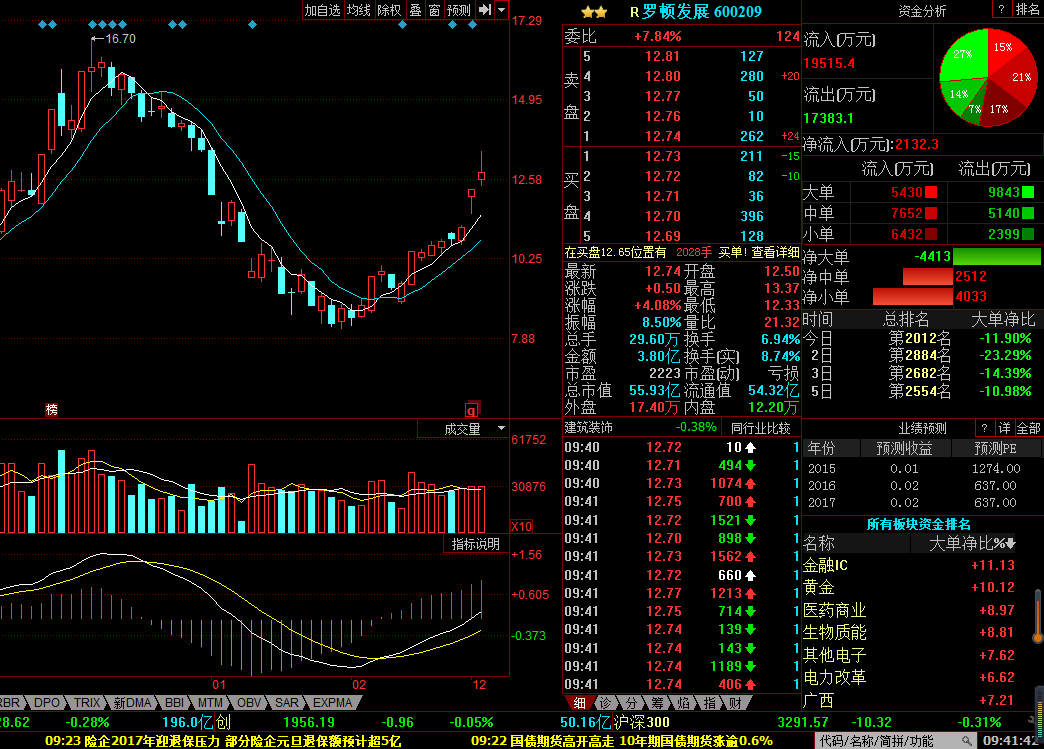Toggle the 叠 overlay chart option
Viewport: 1044px width, 749px height.
pos(415,10)
